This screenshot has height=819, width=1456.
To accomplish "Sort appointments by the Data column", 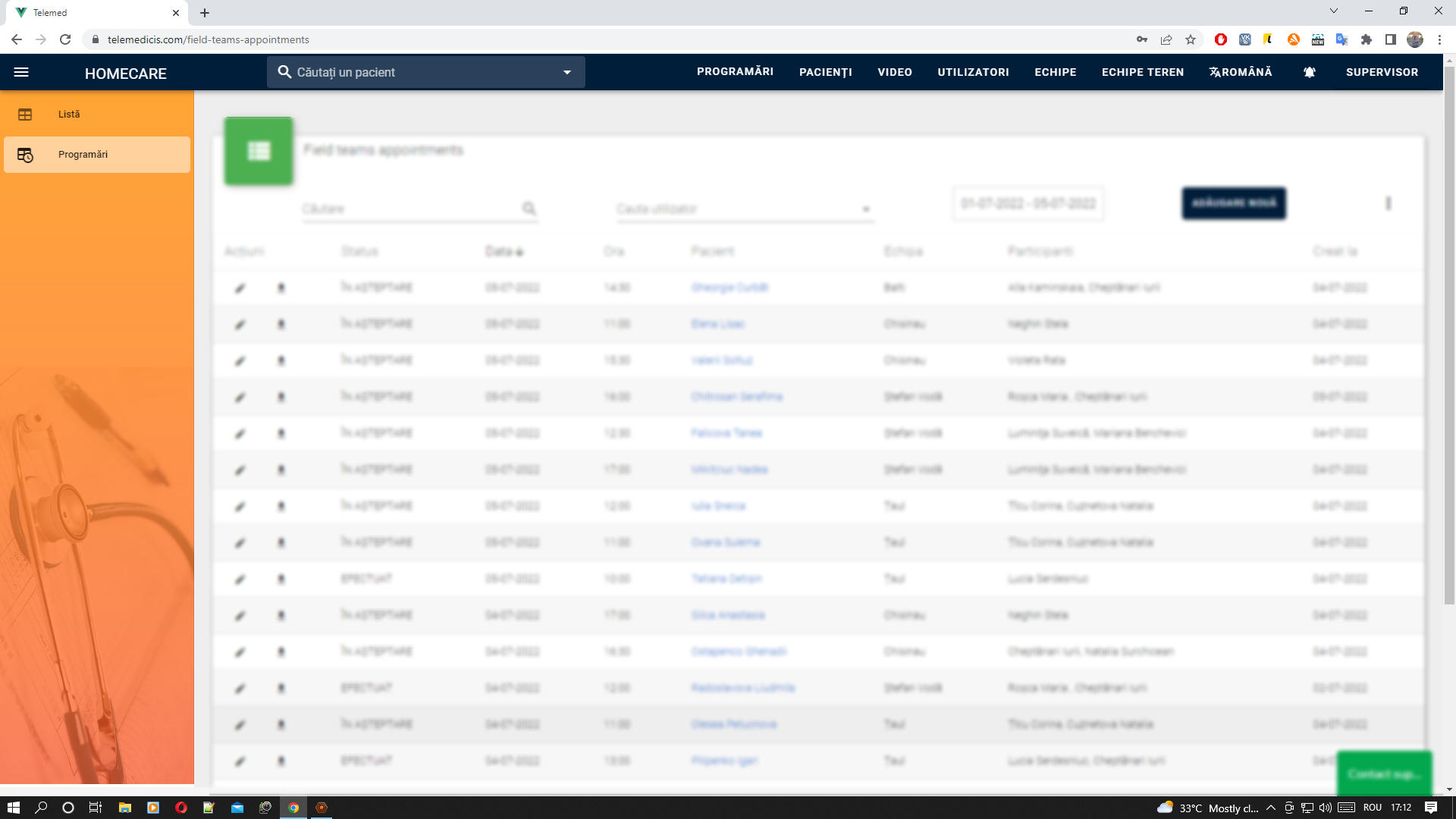I will (x=504, y=251).
